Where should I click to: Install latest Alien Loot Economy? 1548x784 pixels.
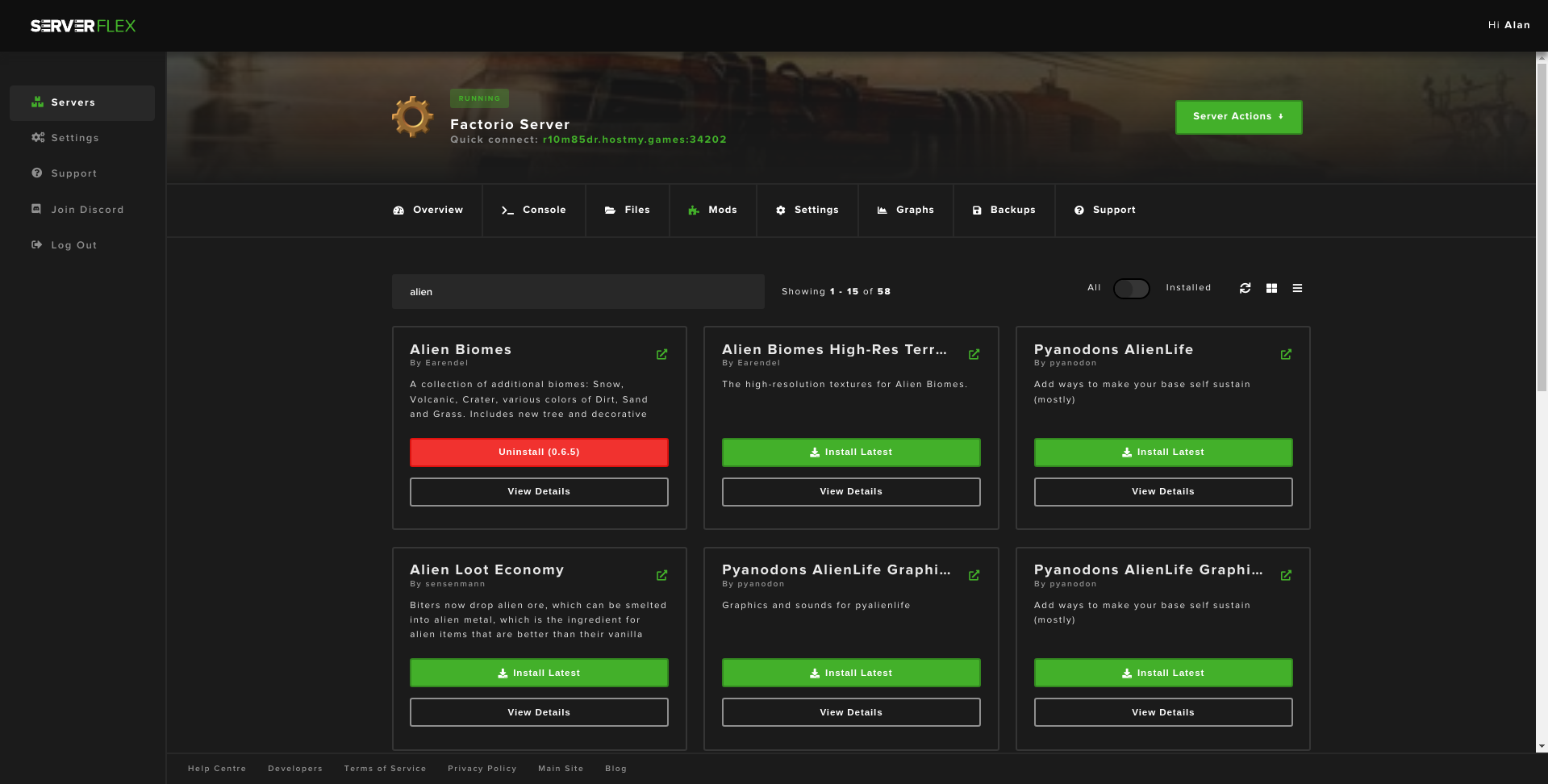(539, 673)
